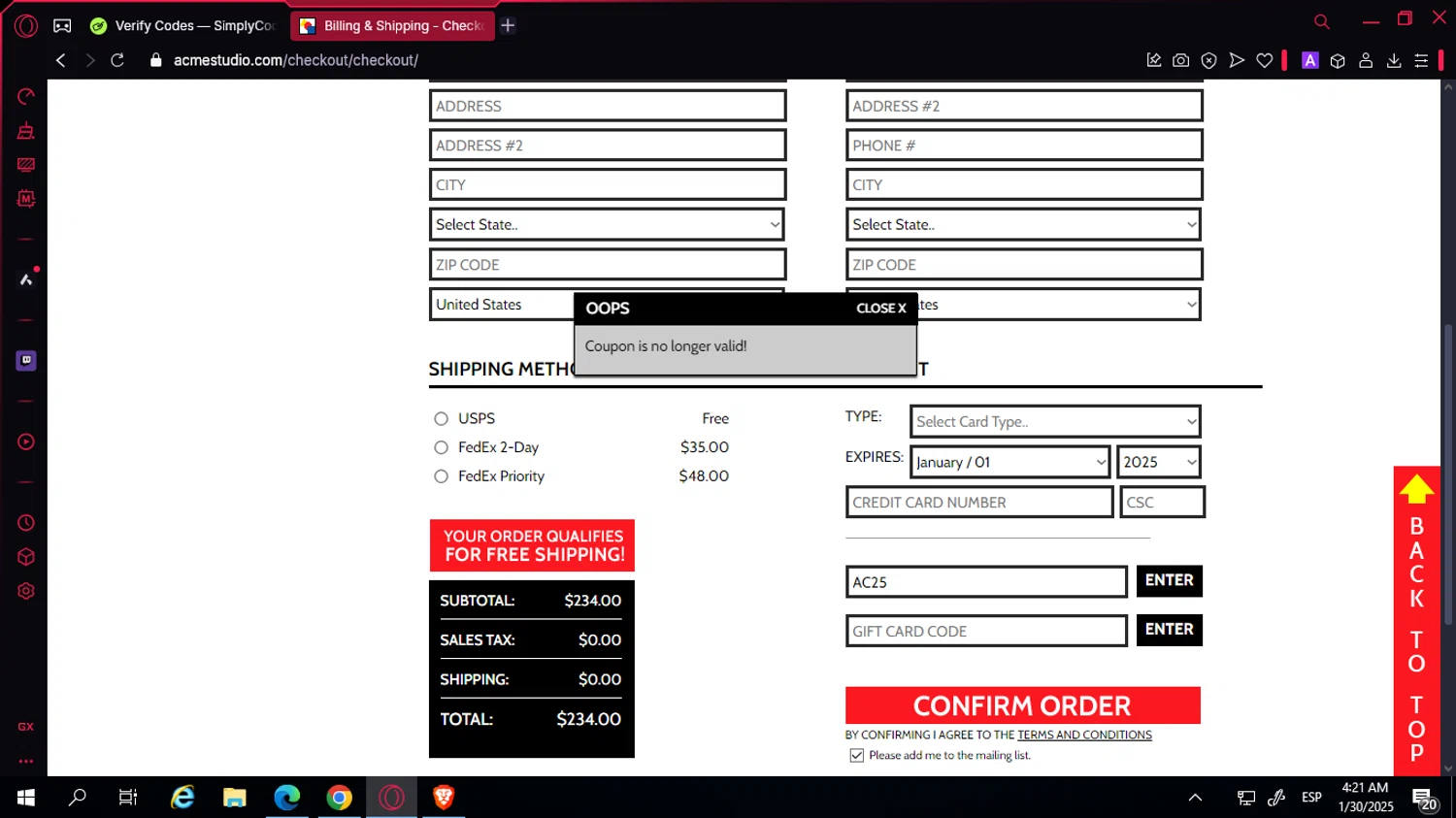Open the Twitch sidebar icon
This screenshot has height=818, width=1456.
point(26,360)
